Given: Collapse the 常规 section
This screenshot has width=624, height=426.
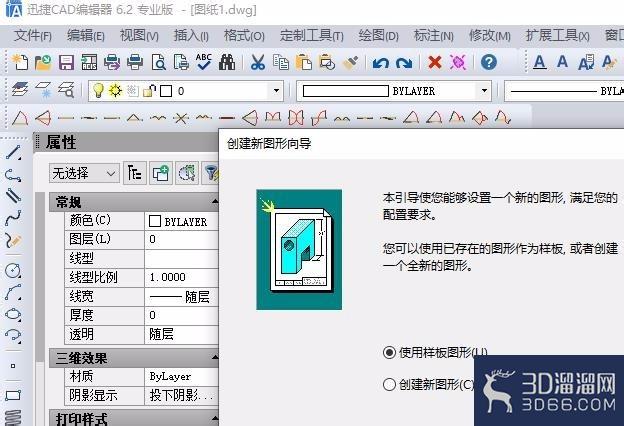Looking at the screenshot, I should click(215, 202).
